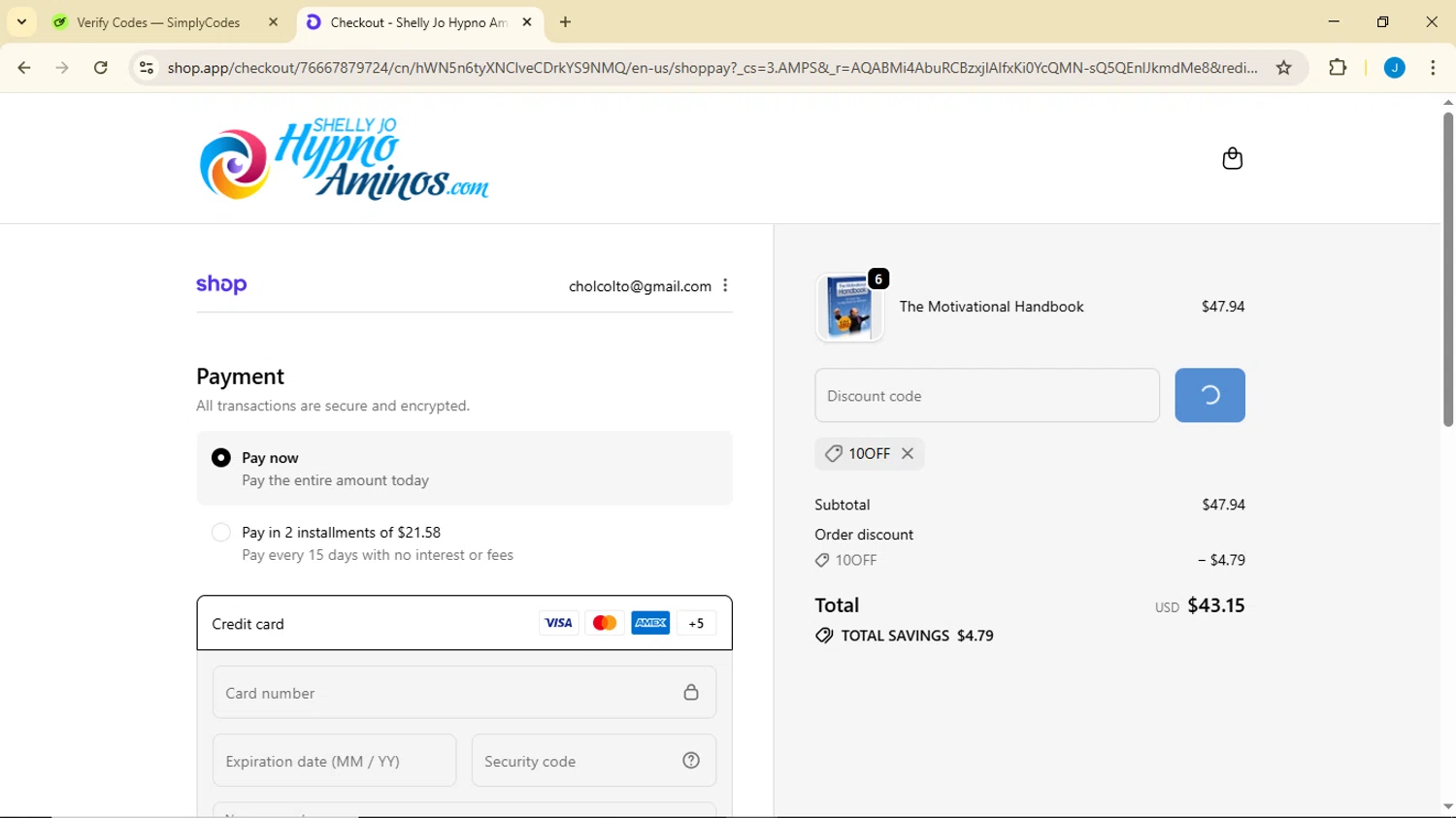Focus the Discount code field
Viewport: 1456px width, 818px height.
click(987, 395)
